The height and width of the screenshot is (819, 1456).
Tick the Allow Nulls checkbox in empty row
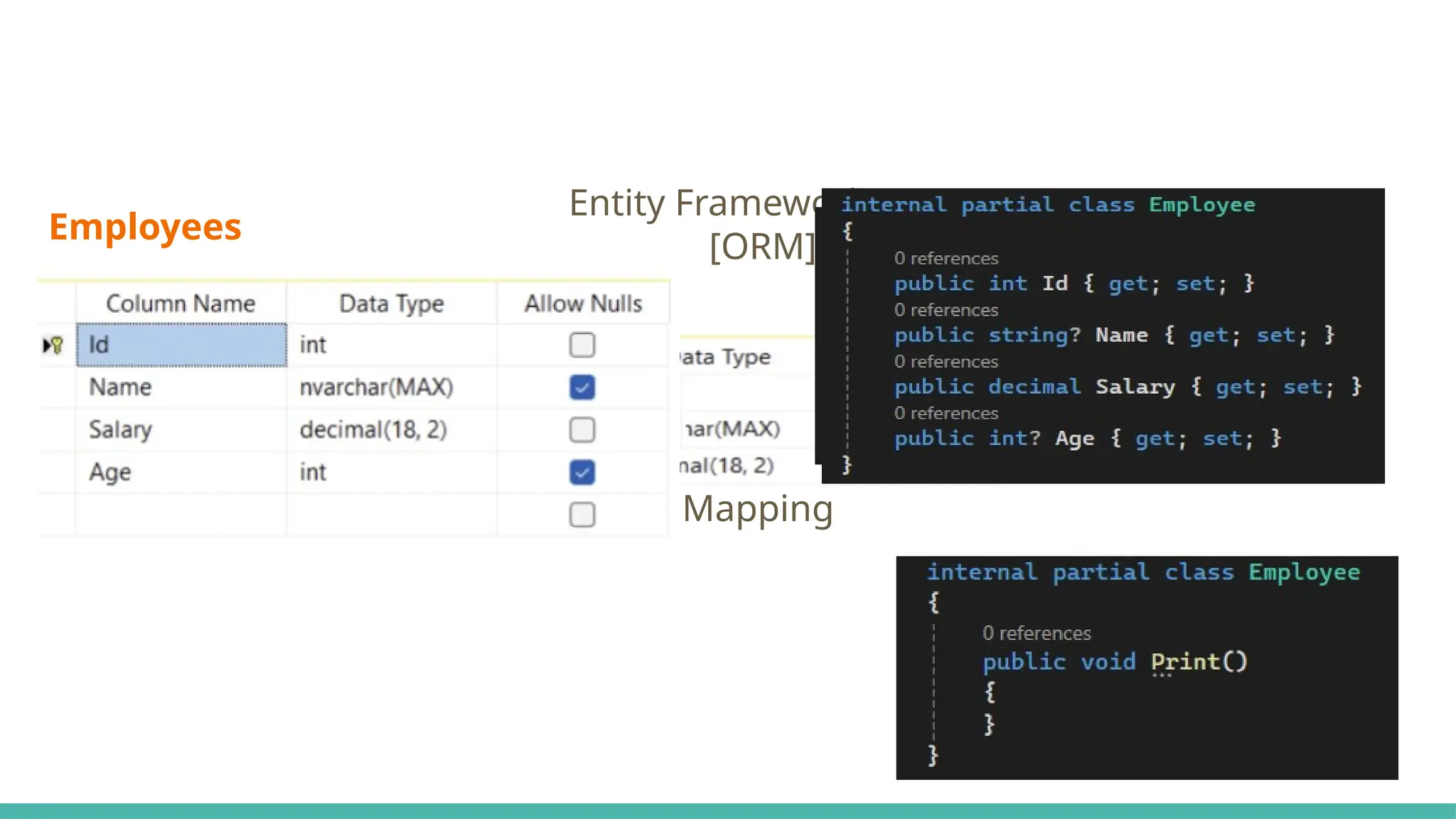582,515
